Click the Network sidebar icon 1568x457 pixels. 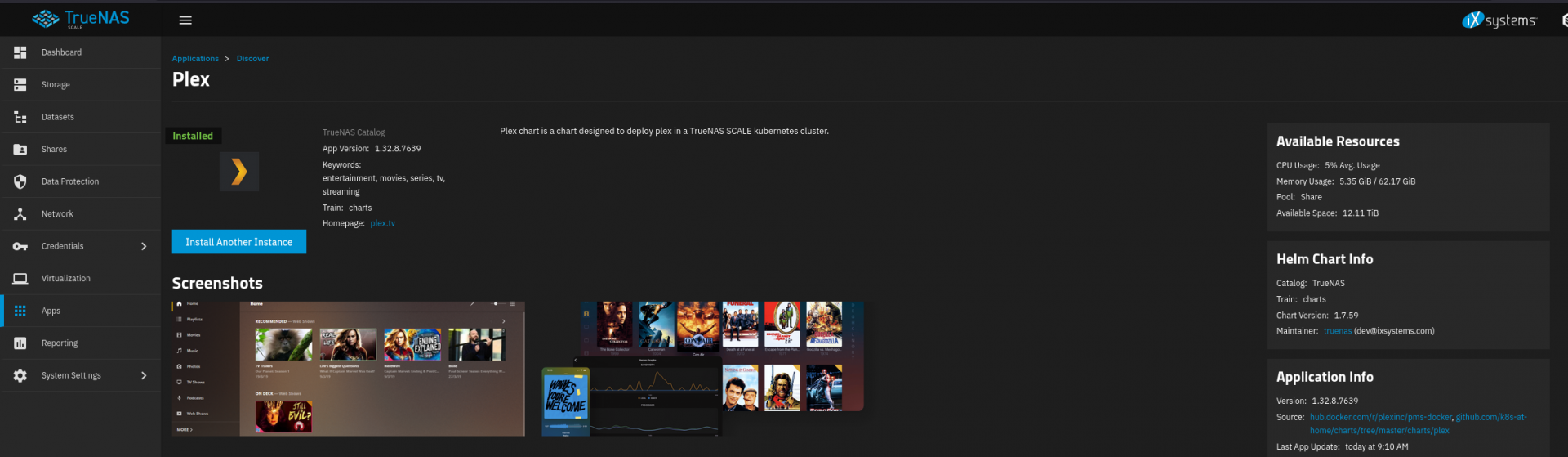pos(20,214)
